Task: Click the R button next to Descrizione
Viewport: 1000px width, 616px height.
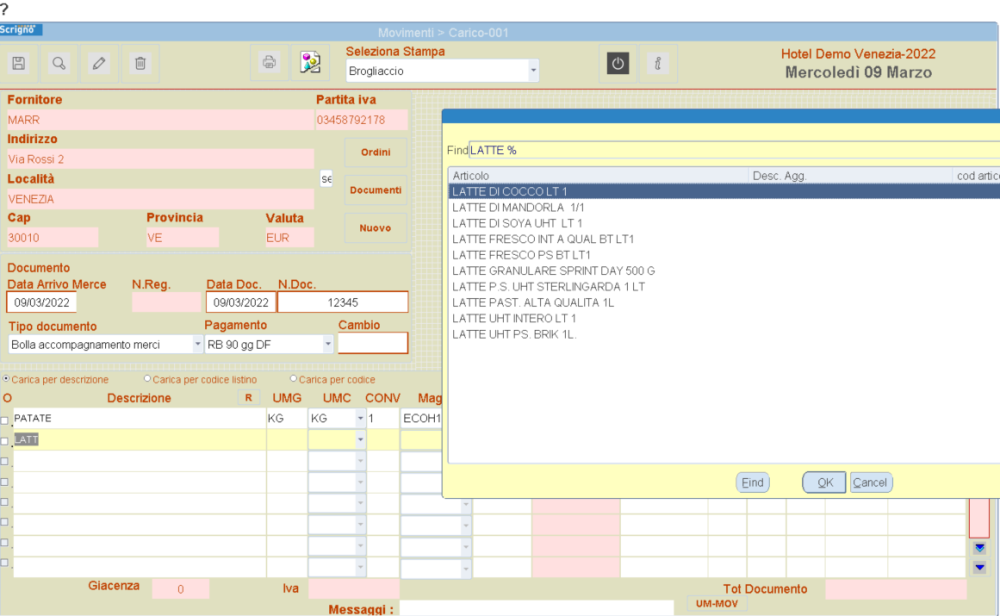Action: (249, 397)
